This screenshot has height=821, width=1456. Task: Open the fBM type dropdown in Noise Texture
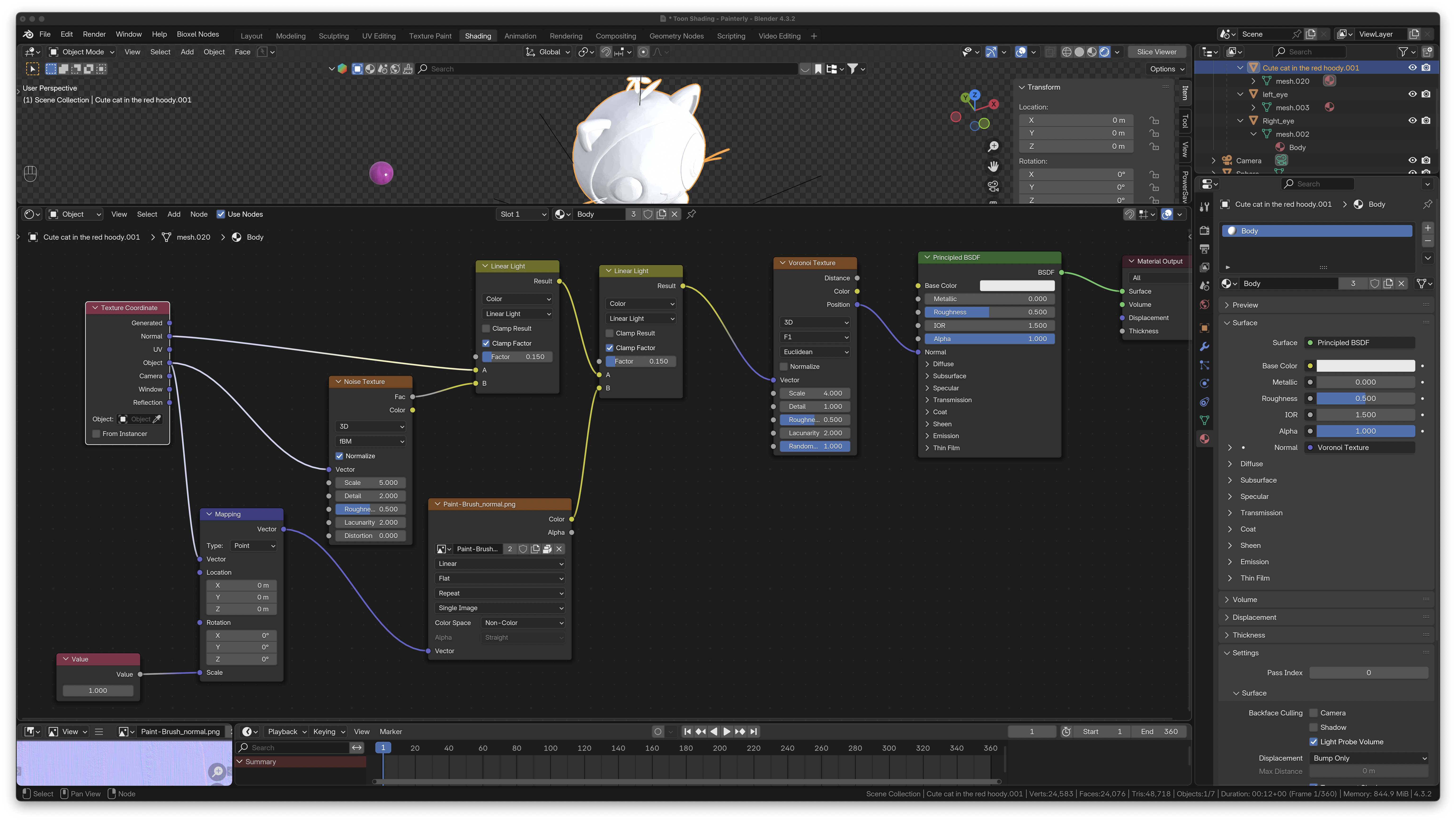[x=371, y=441]
